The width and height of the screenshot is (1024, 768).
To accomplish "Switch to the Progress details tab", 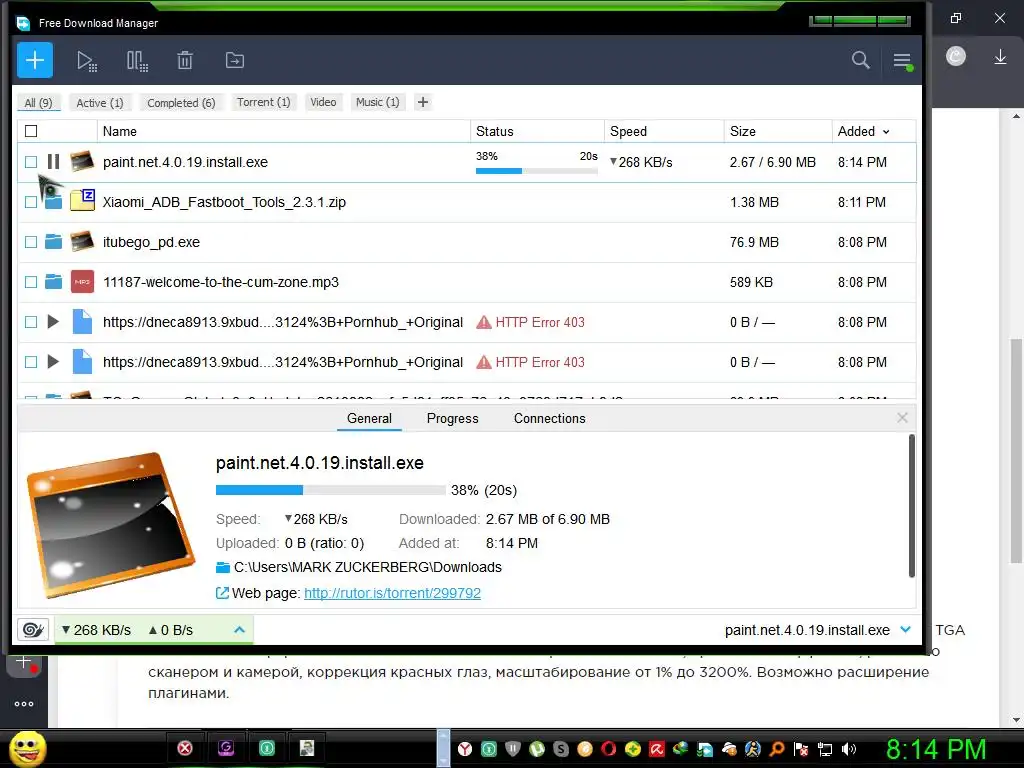I will (x=453, y=418).
